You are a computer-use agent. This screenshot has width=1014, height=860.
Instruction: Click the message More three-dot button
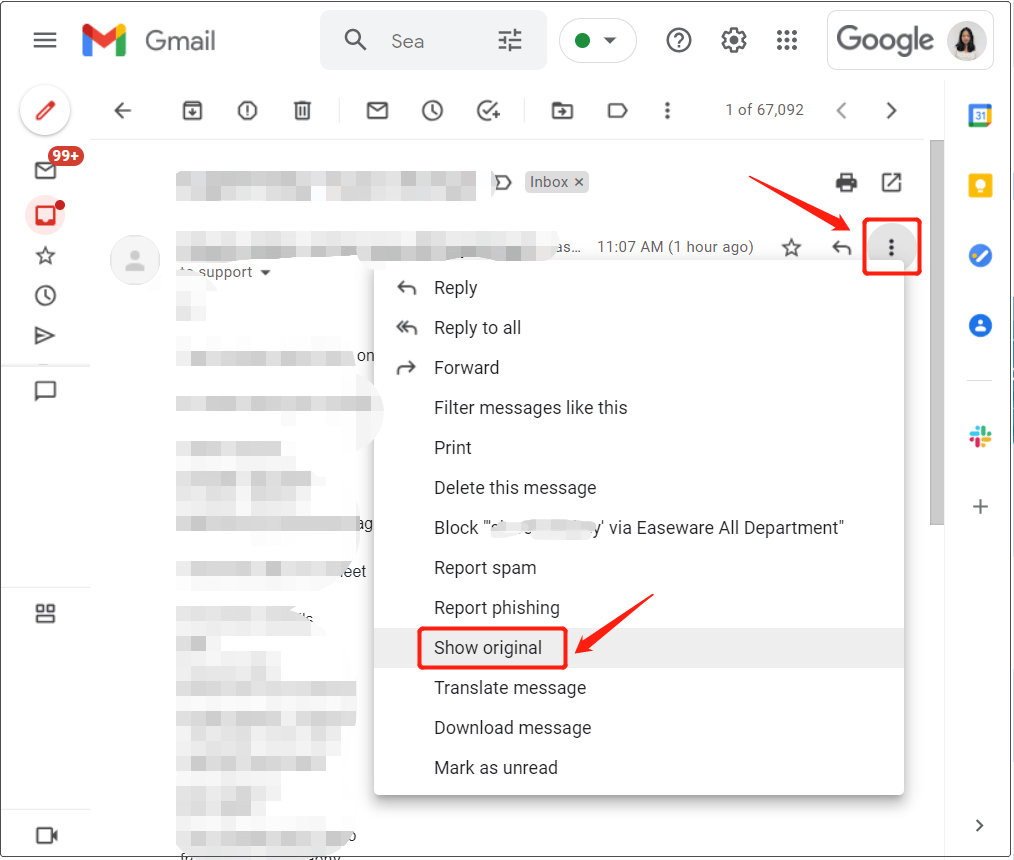[x=891, y=247]
